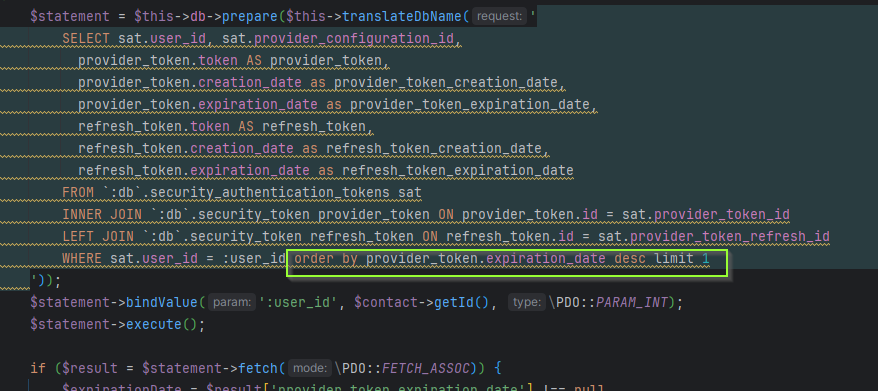Click the 'if' keyword
This screenshot has width=878, height=391.
click(38, 369)
